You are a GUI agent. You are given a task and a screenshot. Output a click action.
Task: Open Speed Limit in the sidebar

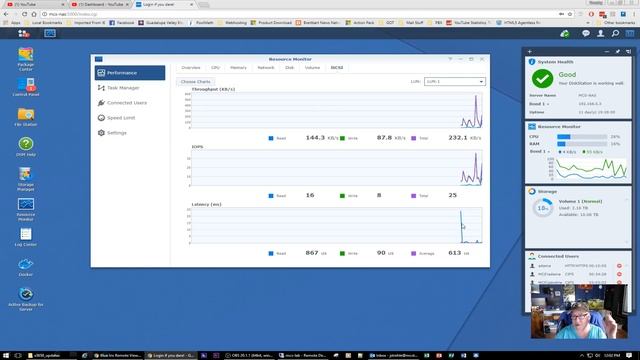point(130,118)
